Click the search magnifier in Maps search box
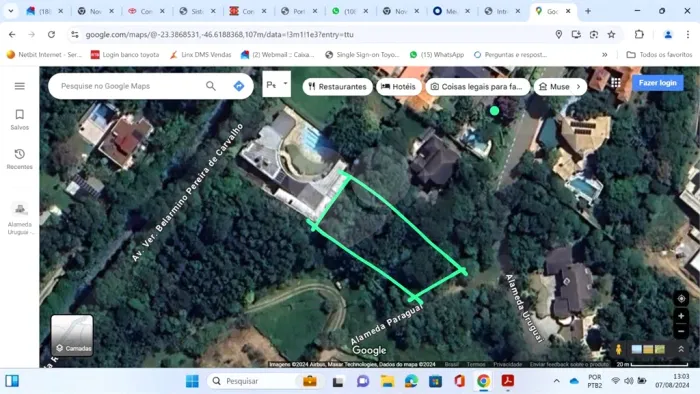The width and height of the screenshot is (700, 394). click(x=211, y=86)
